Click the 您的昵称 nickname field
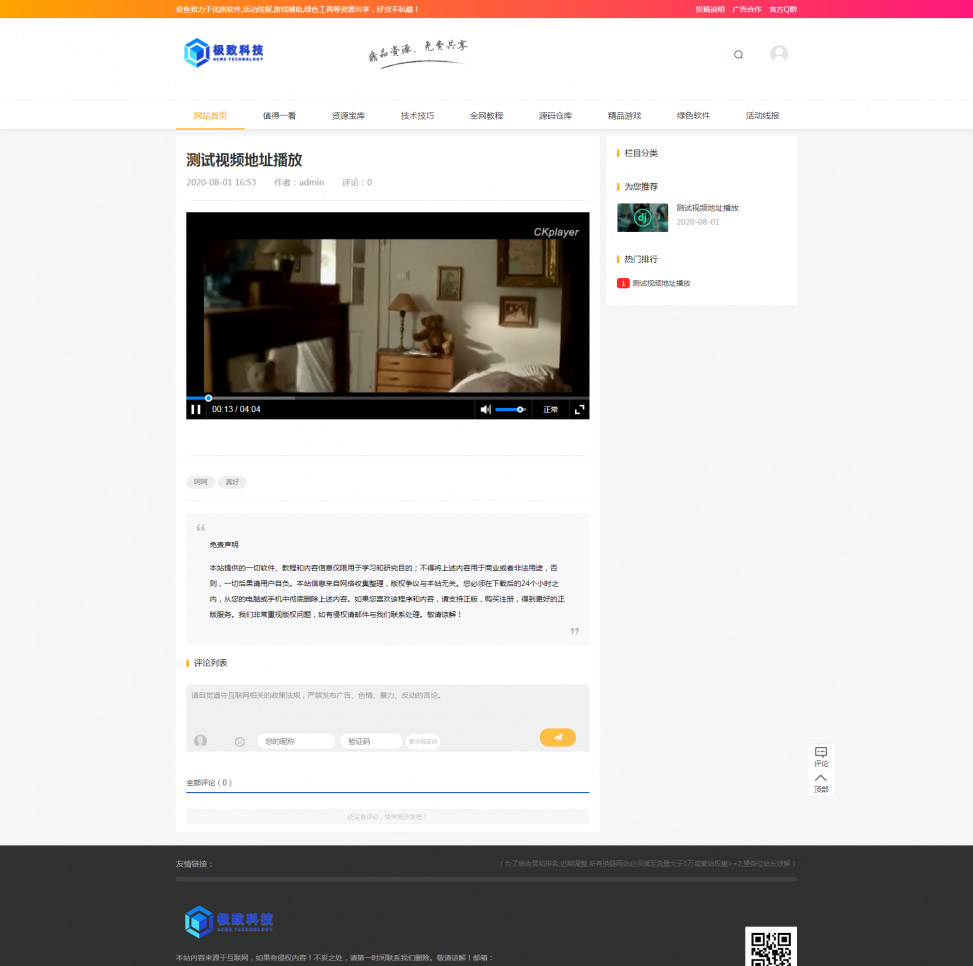Screen dimensions: 973x966 click(296, 741)
